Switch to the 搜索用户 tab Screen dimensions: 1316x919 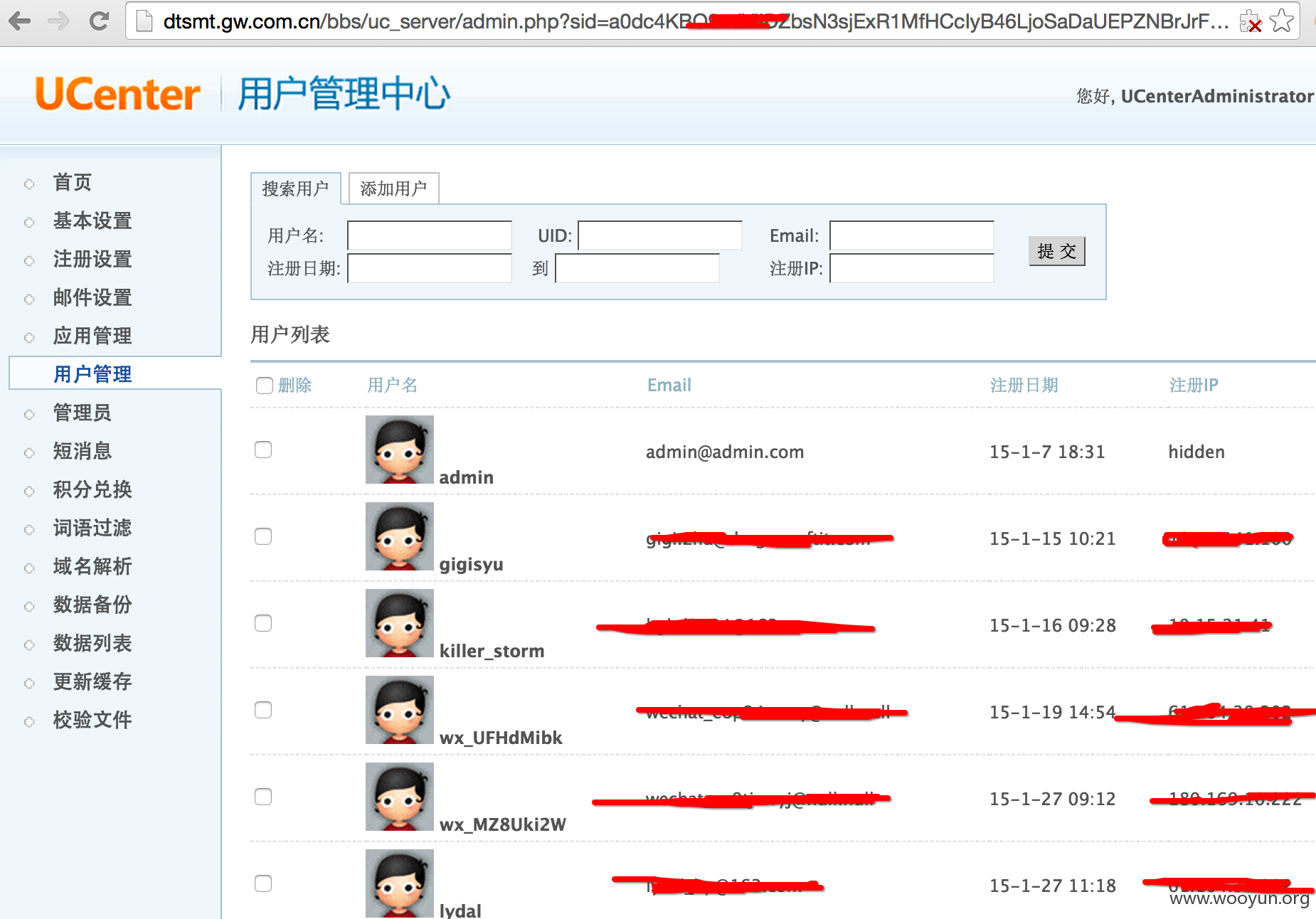pyautogui.click(x=295, y=188)
